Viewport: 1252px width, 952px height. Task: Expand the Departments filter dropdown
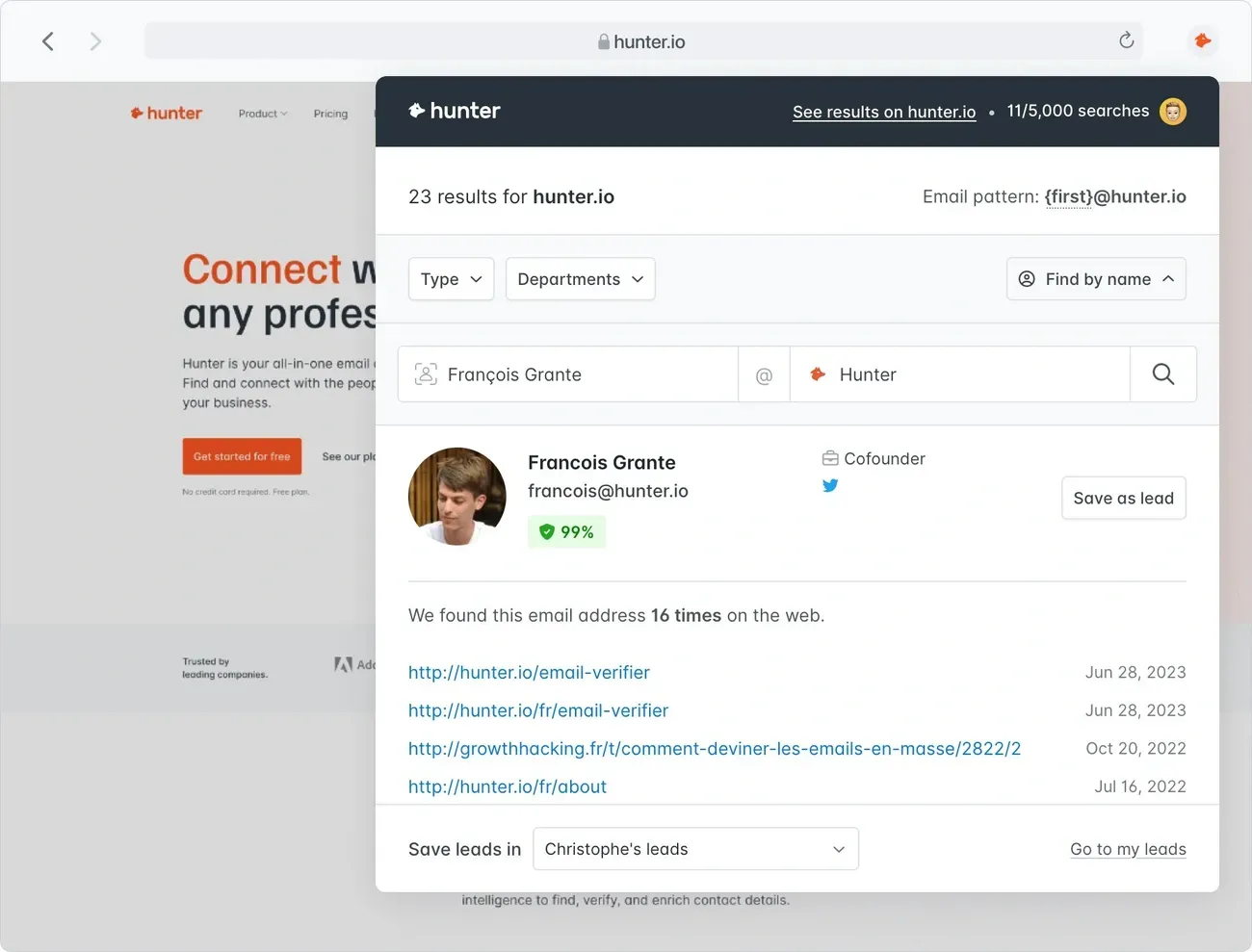[x=580, y=279]
